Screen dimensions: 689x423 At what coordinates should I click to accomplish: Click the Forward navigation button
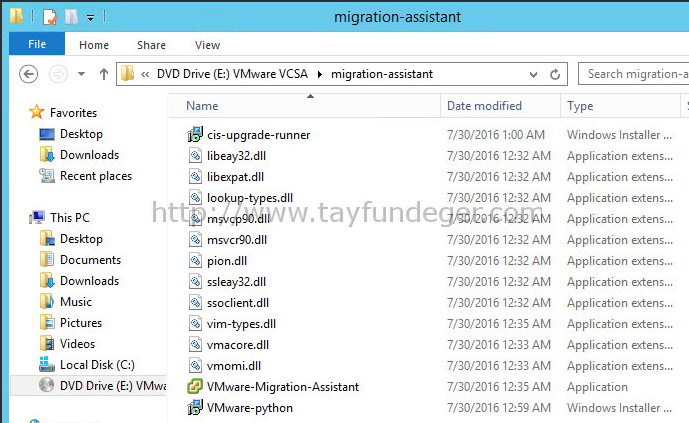(x=58, y=74)
